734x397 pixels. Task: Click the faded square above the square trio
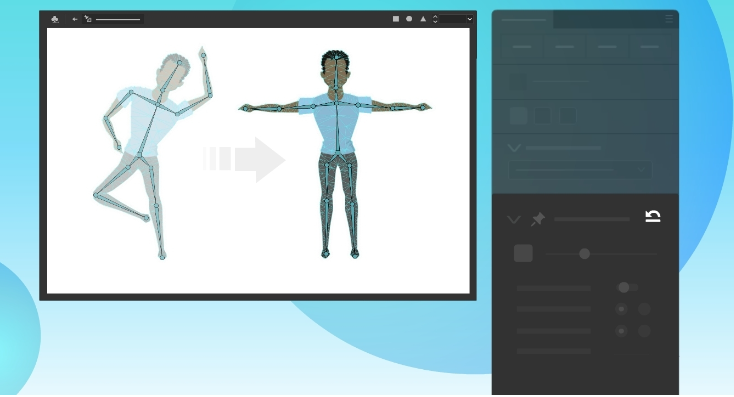pos(518,81)
